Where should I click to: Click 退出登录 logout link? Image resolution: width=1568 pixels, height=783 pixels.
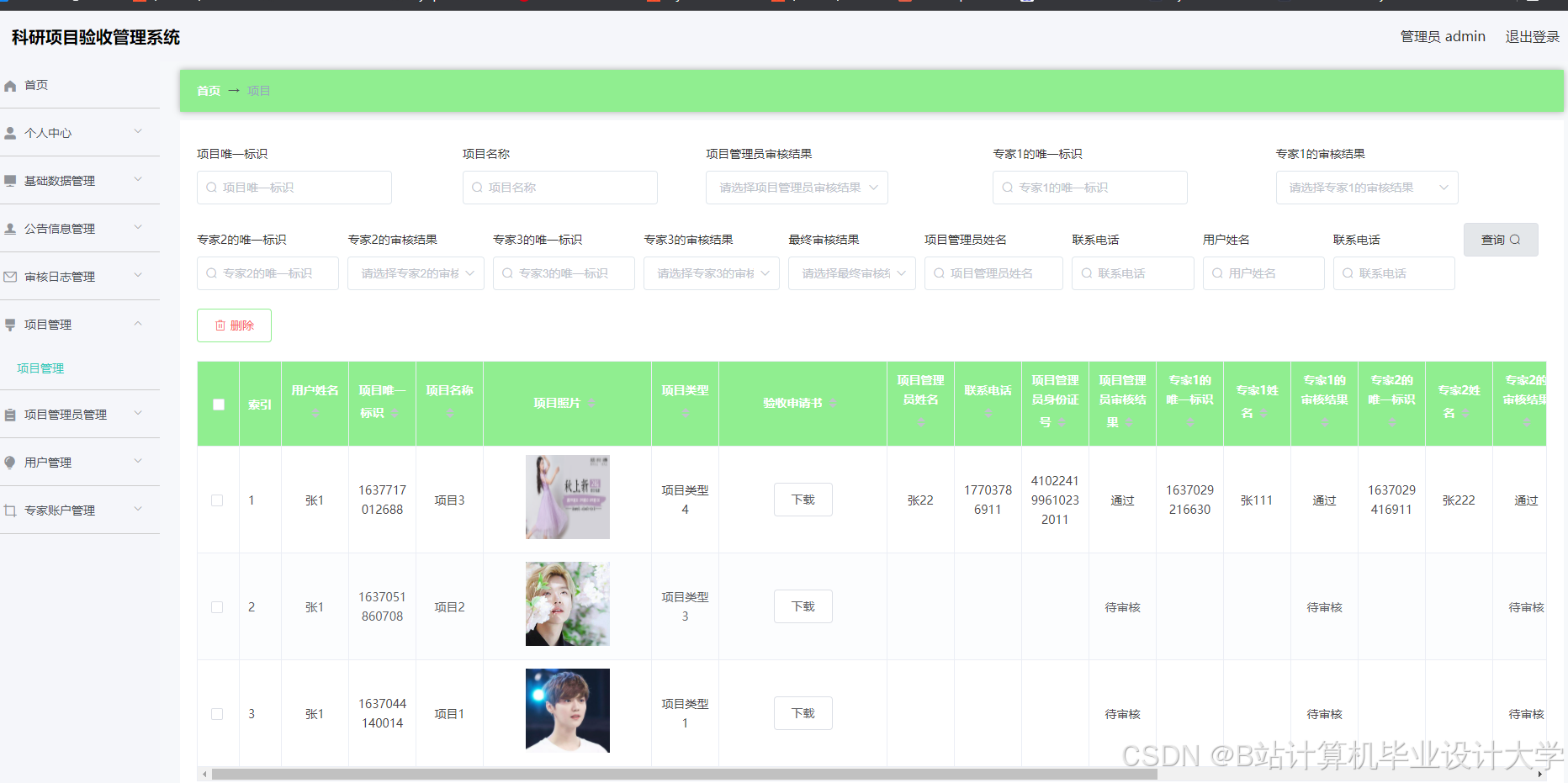tap(1532, 37)
